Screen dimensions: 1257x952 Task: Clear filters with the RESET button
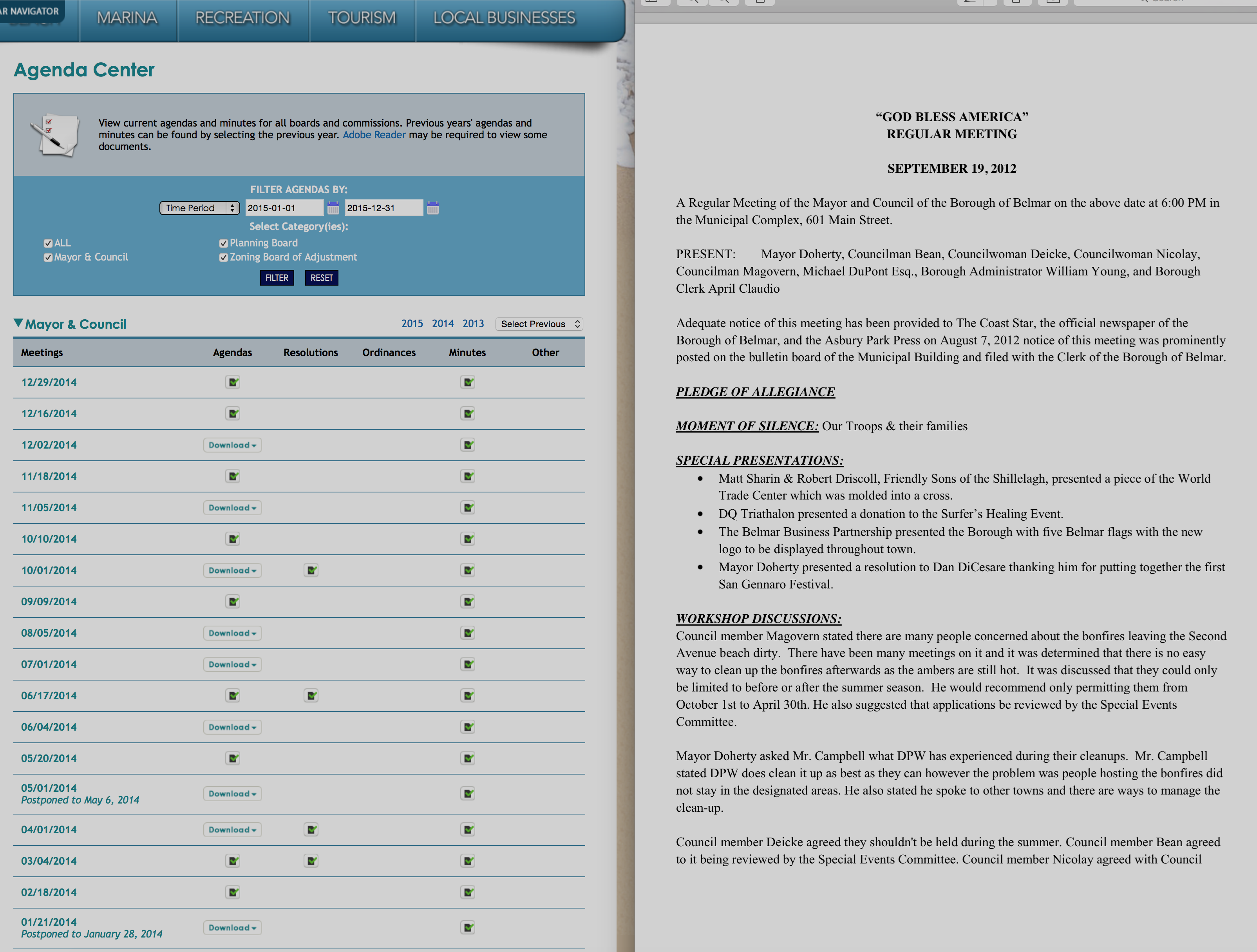tap(322, 277)
